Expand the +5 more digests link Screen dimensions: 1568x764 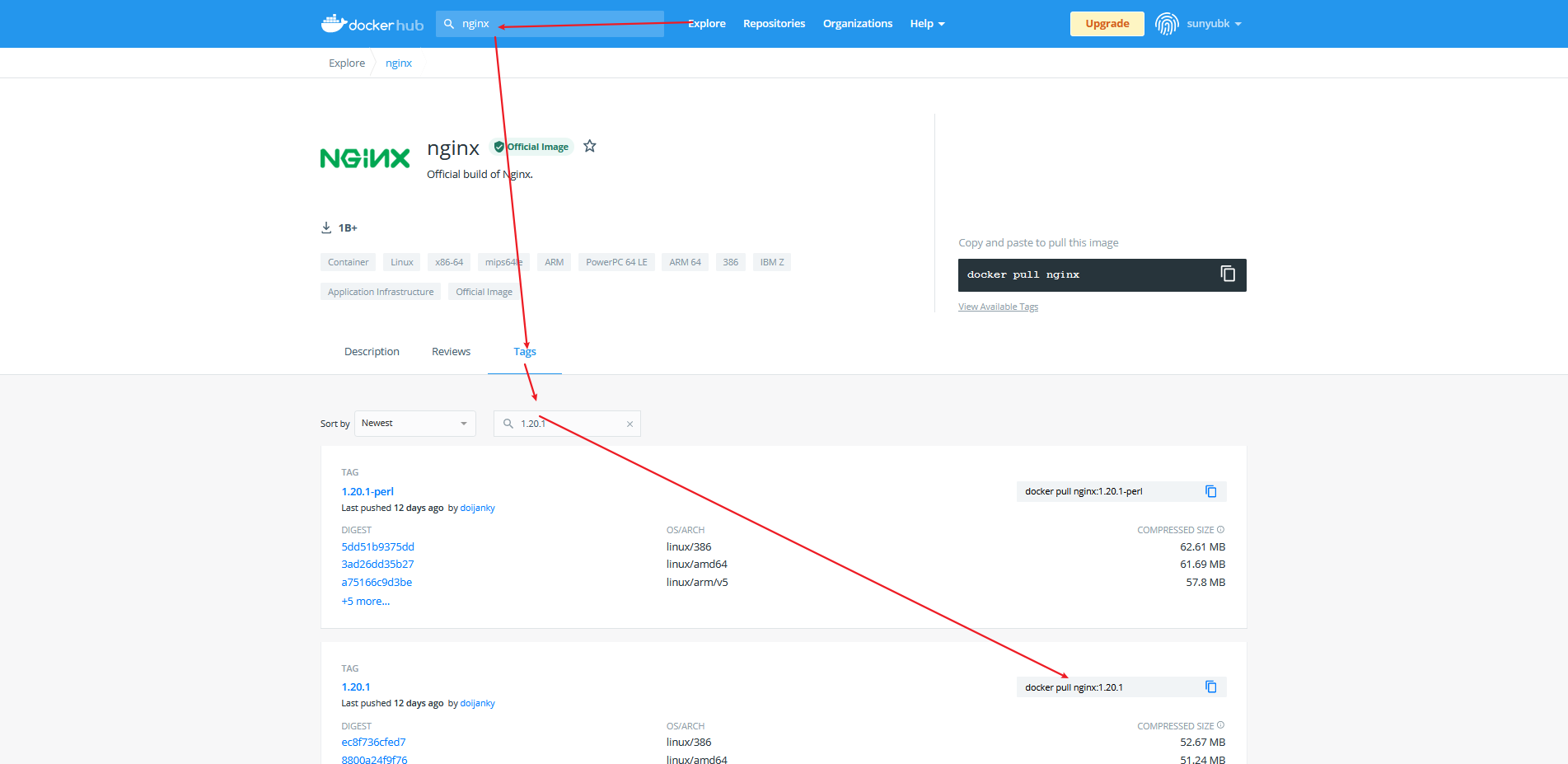pyautogui.click(x=366, y=602)
